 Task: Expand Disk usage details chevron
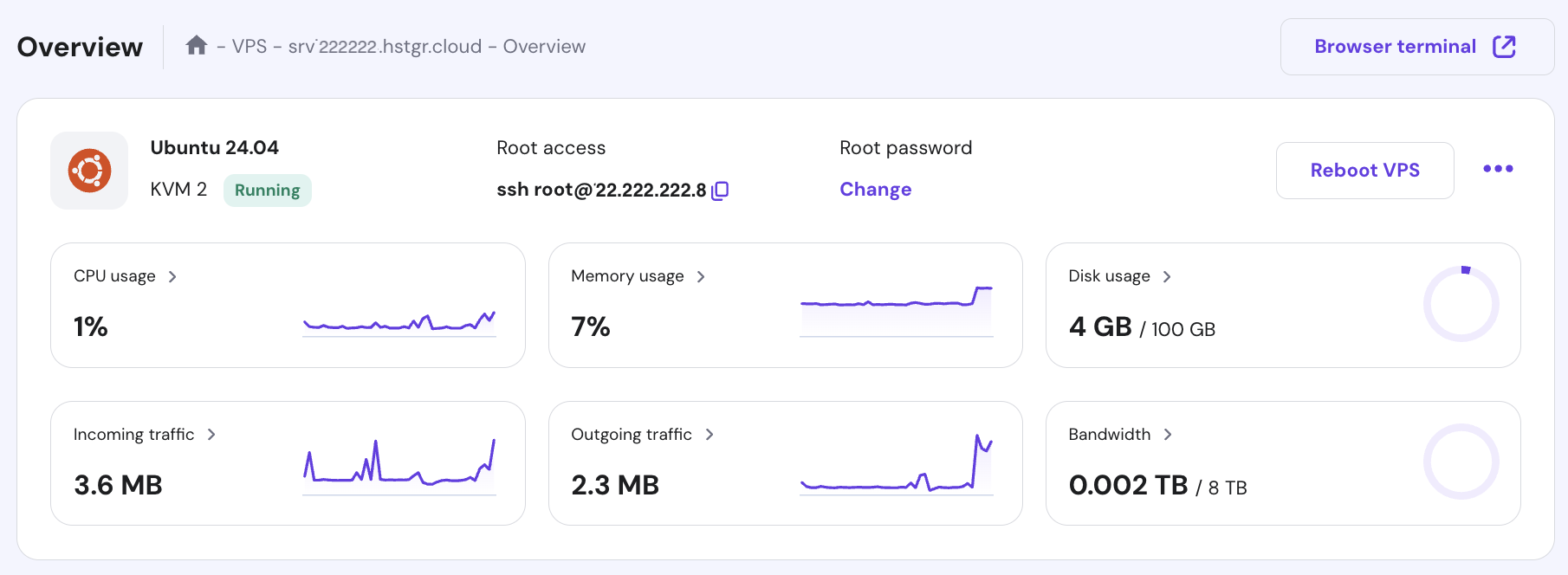point(1167,276)
